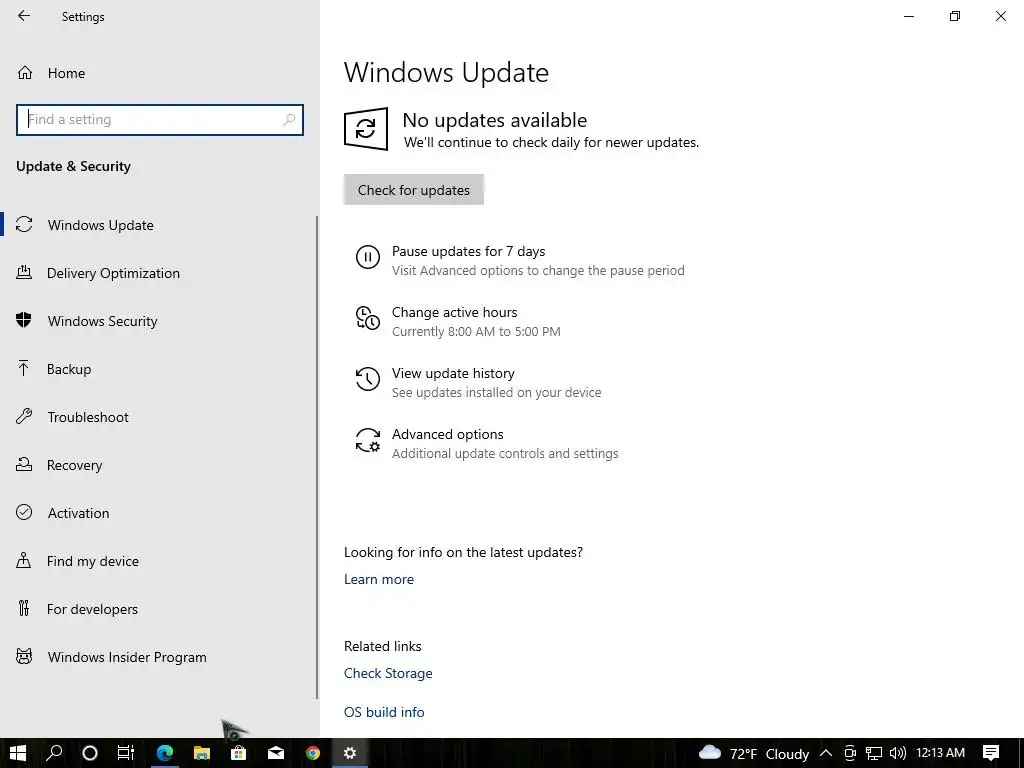Image resolution: width=1024 pixels, height=768 pixels.
Task: Click the update history clock icon
Action: pos(368,379)
